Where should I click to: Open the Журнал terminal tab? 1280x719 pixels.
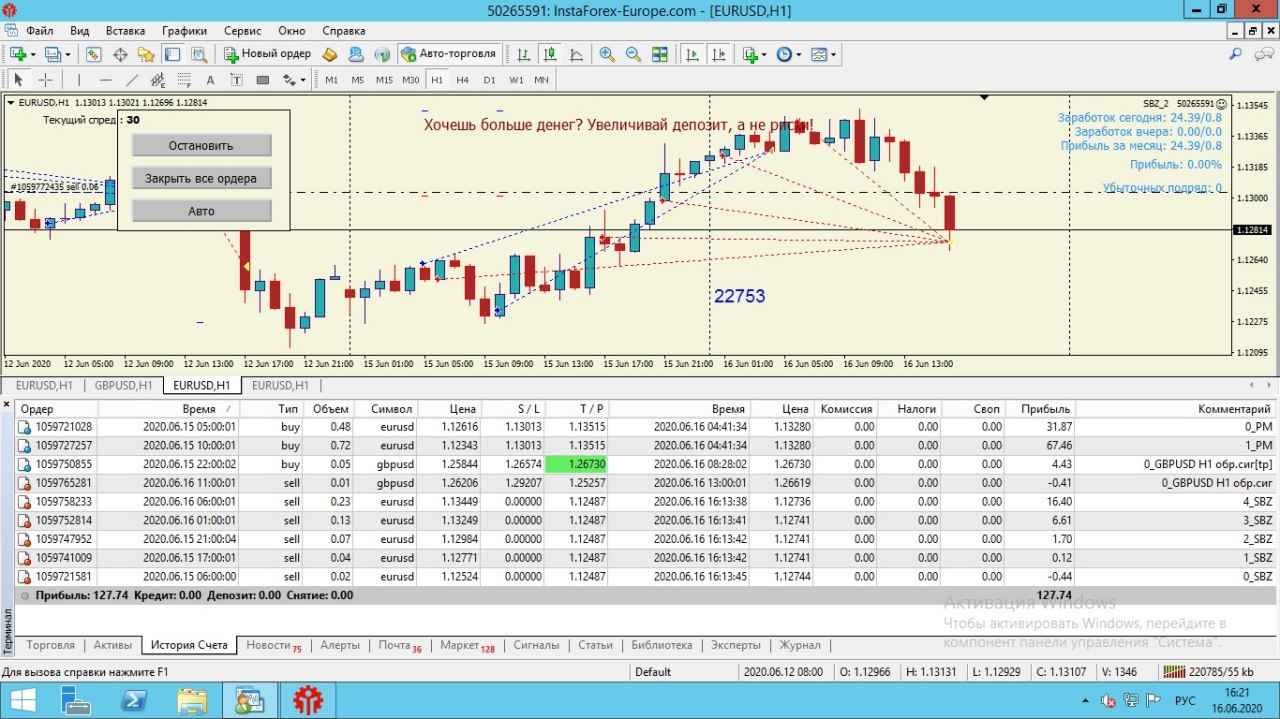coord(800,645)
